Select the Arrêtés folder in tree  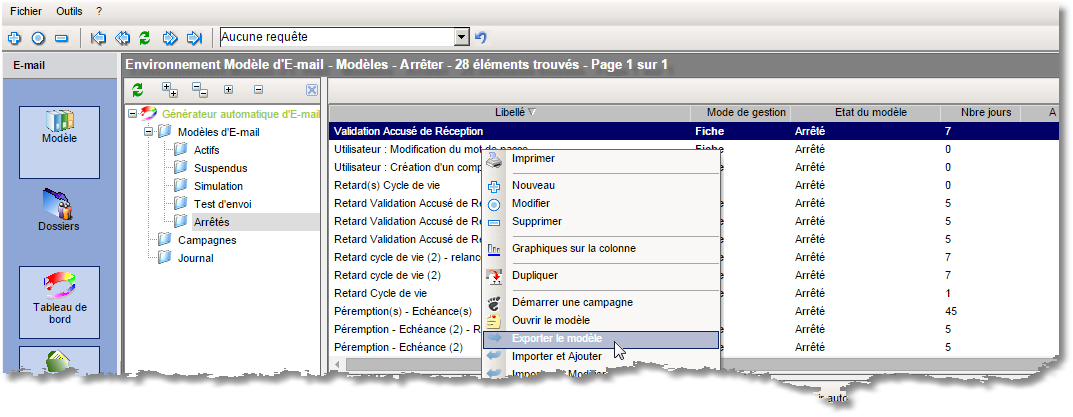click(x=211, y=222)
